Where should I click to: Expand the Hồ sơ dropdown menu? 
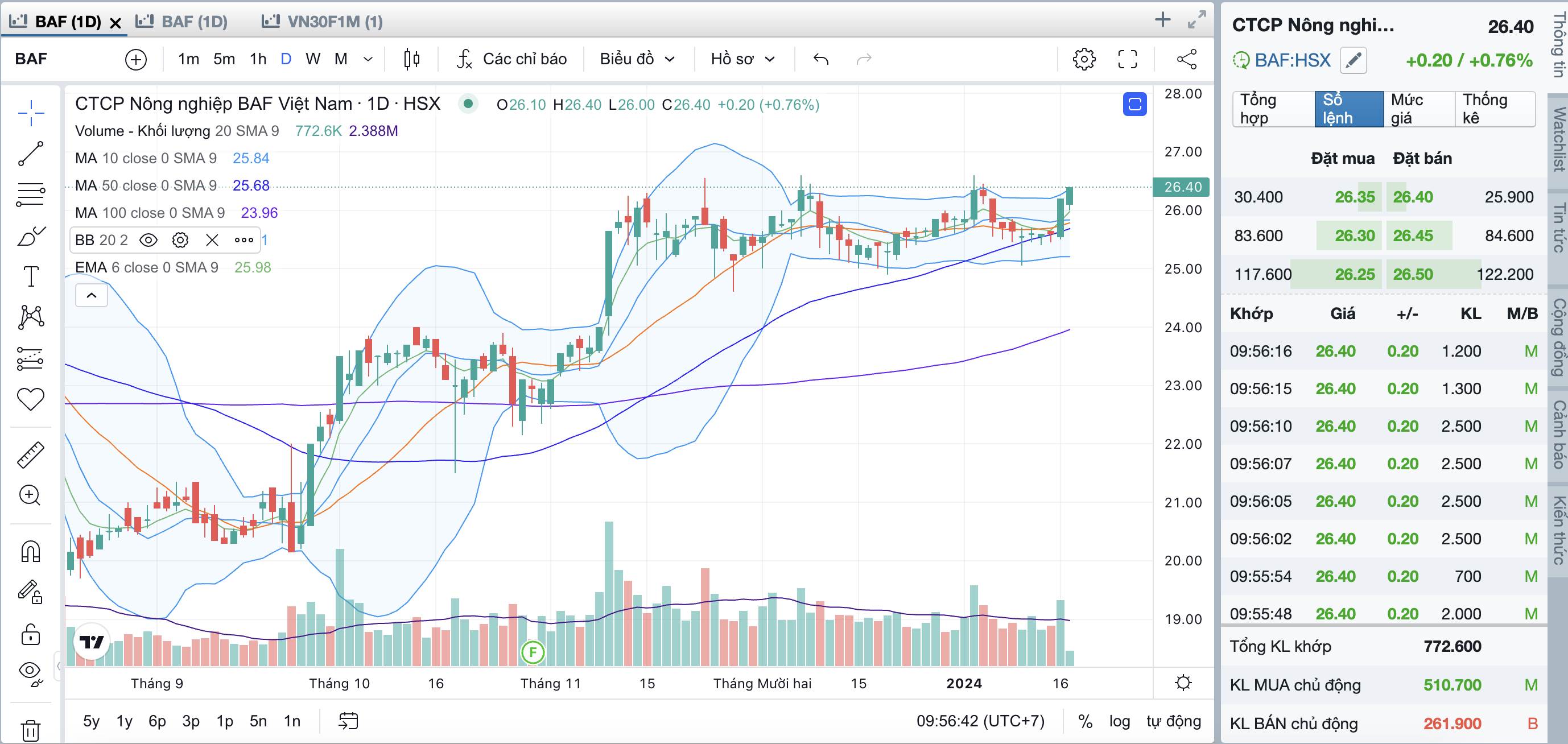pos(742,59)
